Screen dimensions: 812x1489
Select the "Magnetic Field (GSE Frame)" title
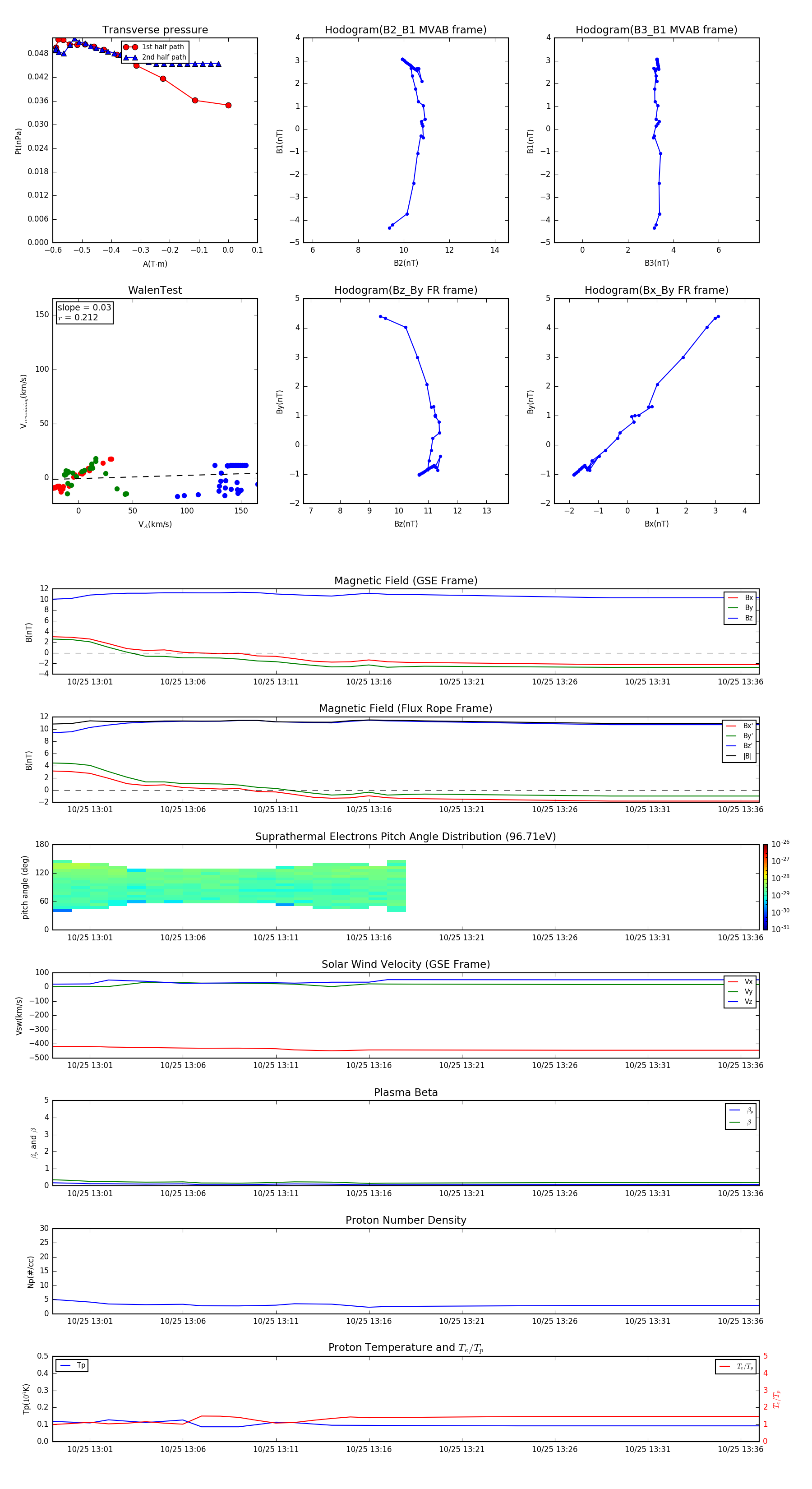click(406, 581)
